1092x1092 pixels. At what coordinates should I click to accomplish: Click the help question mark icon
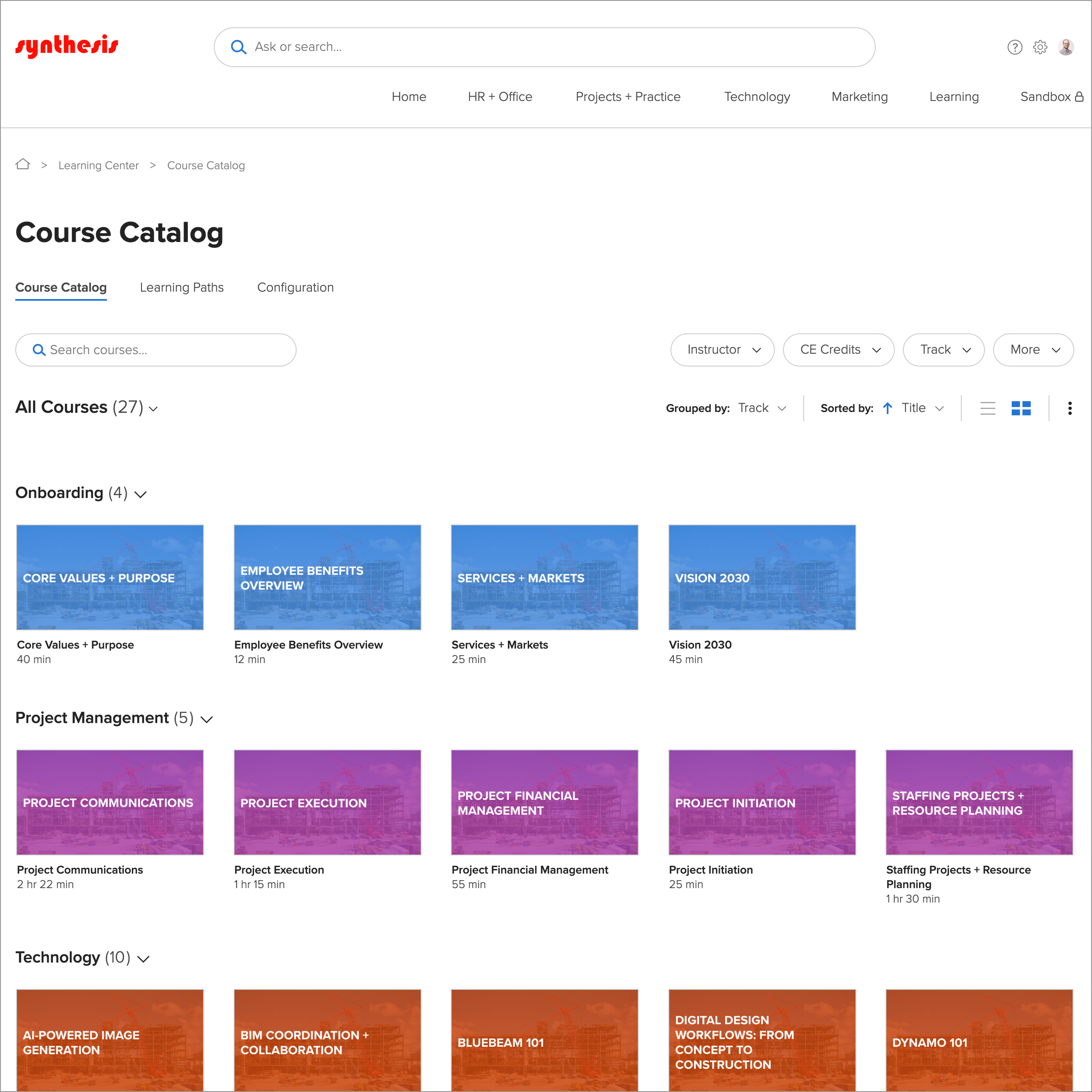point(1015,48)
